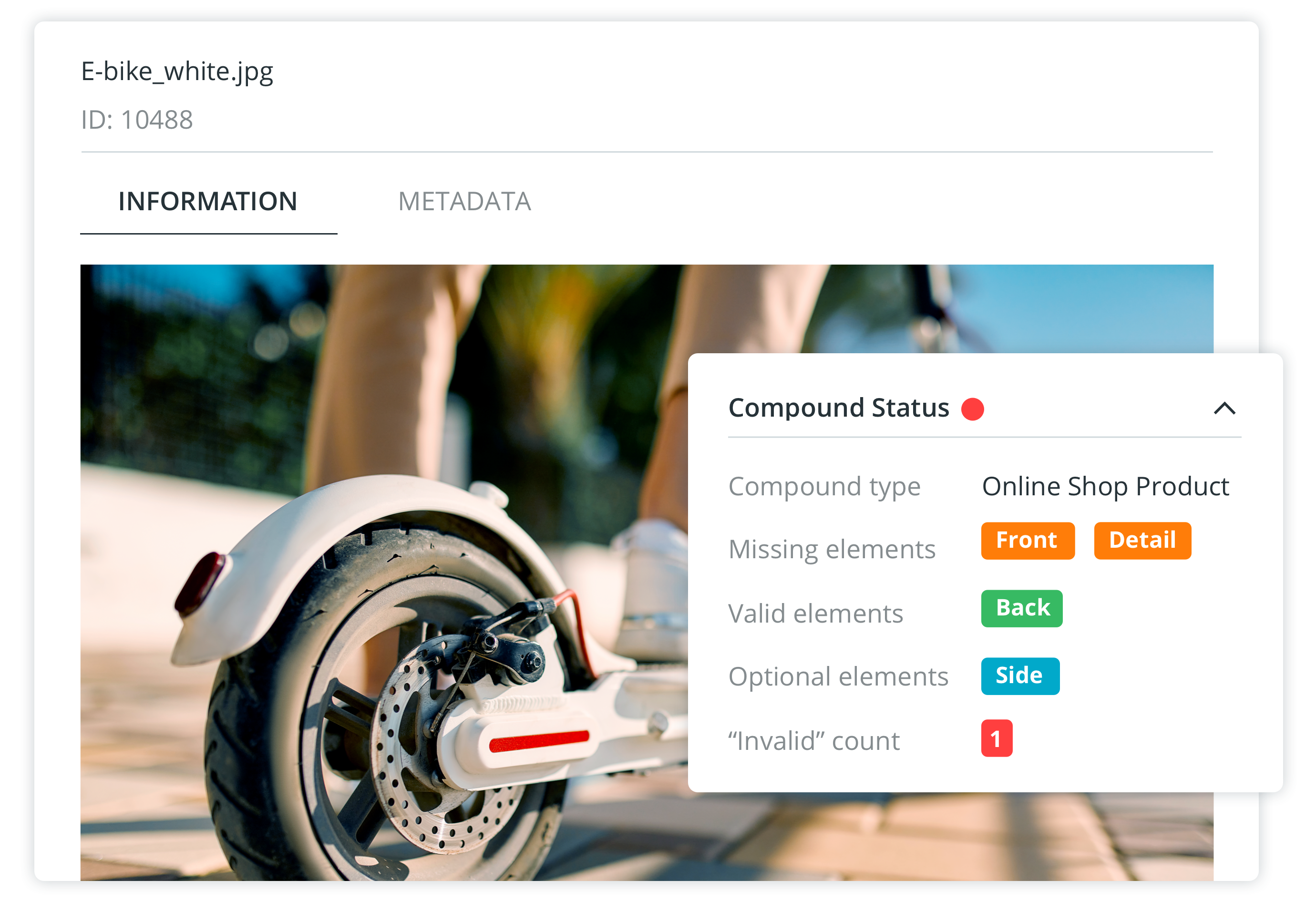
Task: Switch to the METADATA tab
Action: pos(464,202)
